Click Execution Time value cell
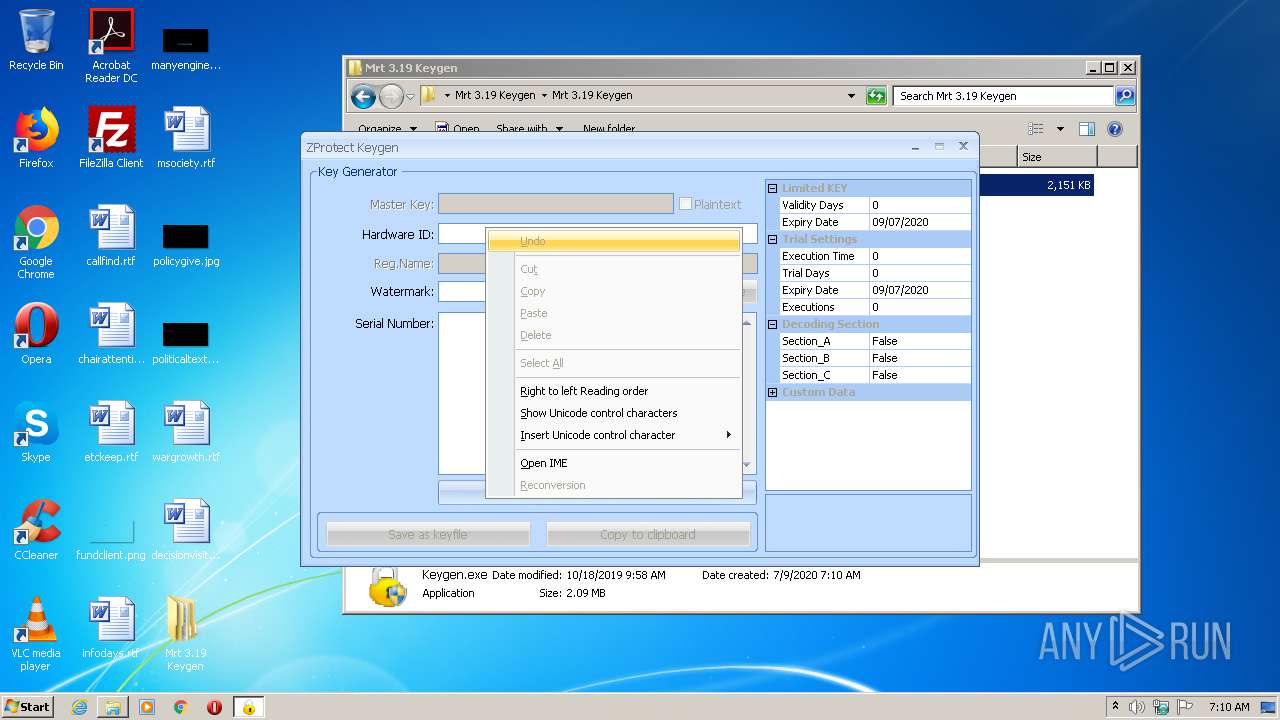The width and height of the screenshot is (1280, 720). point(920,256)
